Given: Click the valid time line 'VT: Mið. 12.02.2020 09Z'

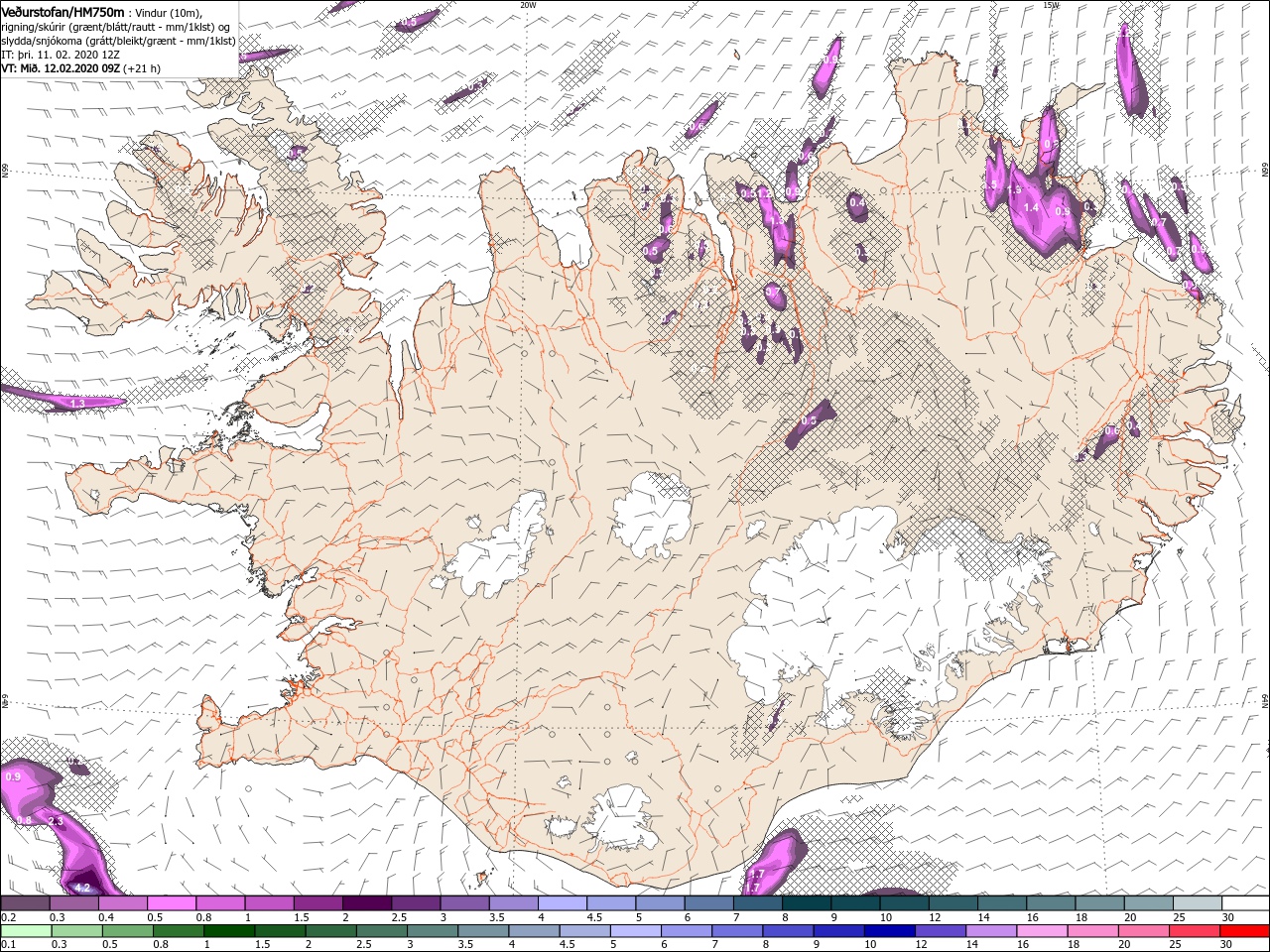Looking at the screenshot, I should pyautogui.click(x=61, y=69).
